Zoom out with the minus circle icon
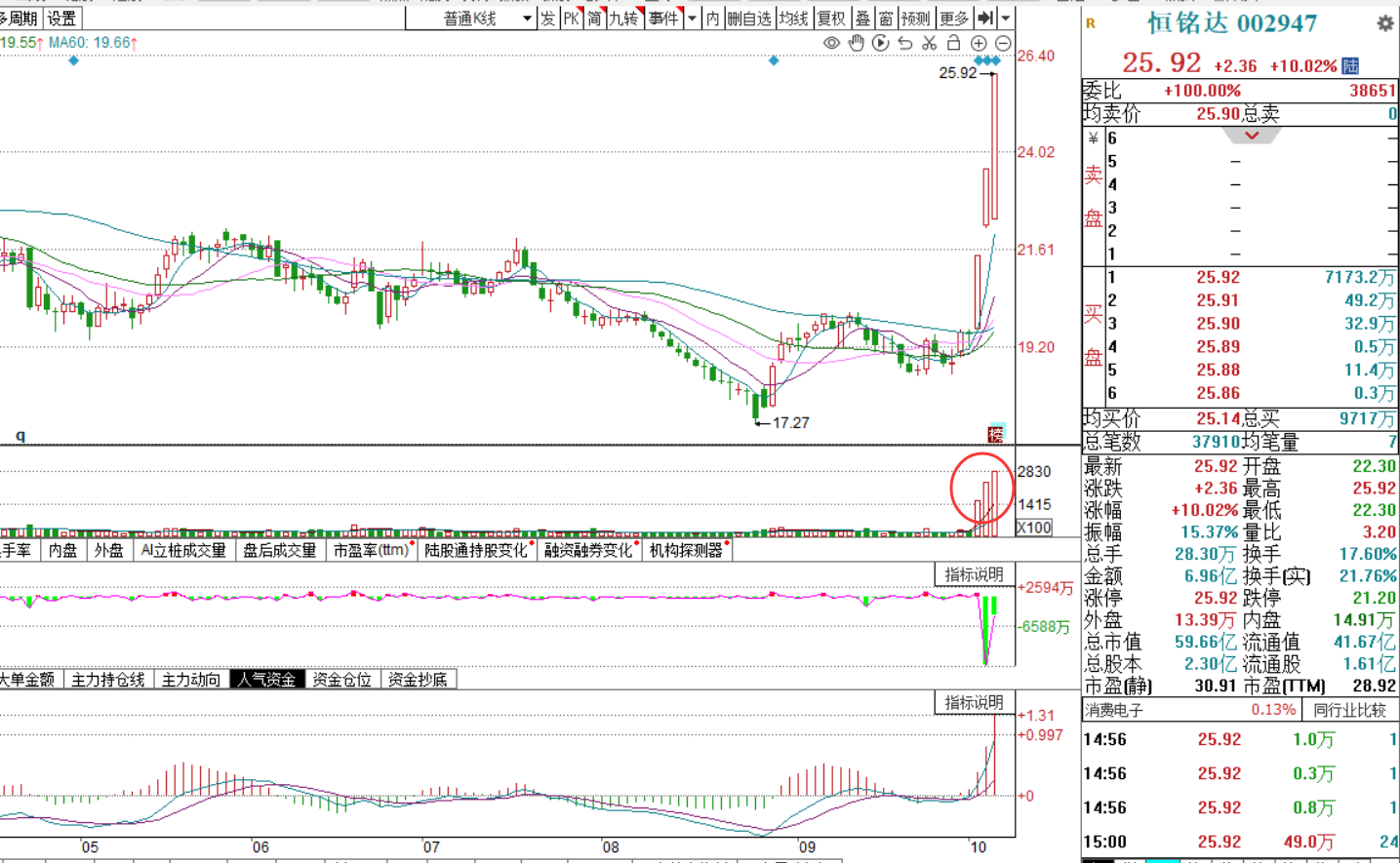 1003,43
